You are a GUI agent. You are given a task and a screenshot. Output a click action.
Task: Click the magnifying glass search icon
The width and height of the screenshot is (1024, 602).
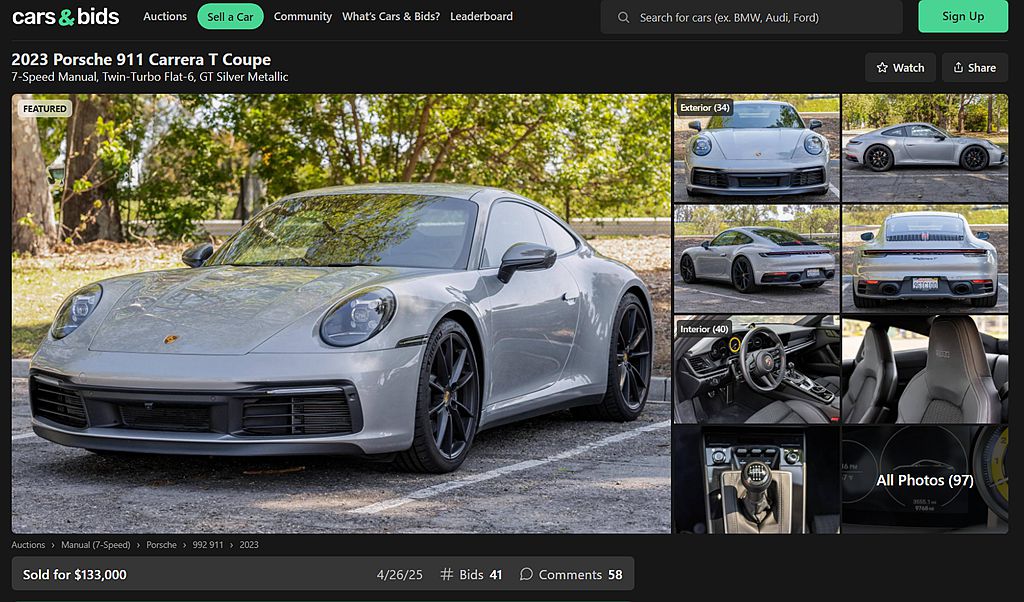(x=624, y=18)
